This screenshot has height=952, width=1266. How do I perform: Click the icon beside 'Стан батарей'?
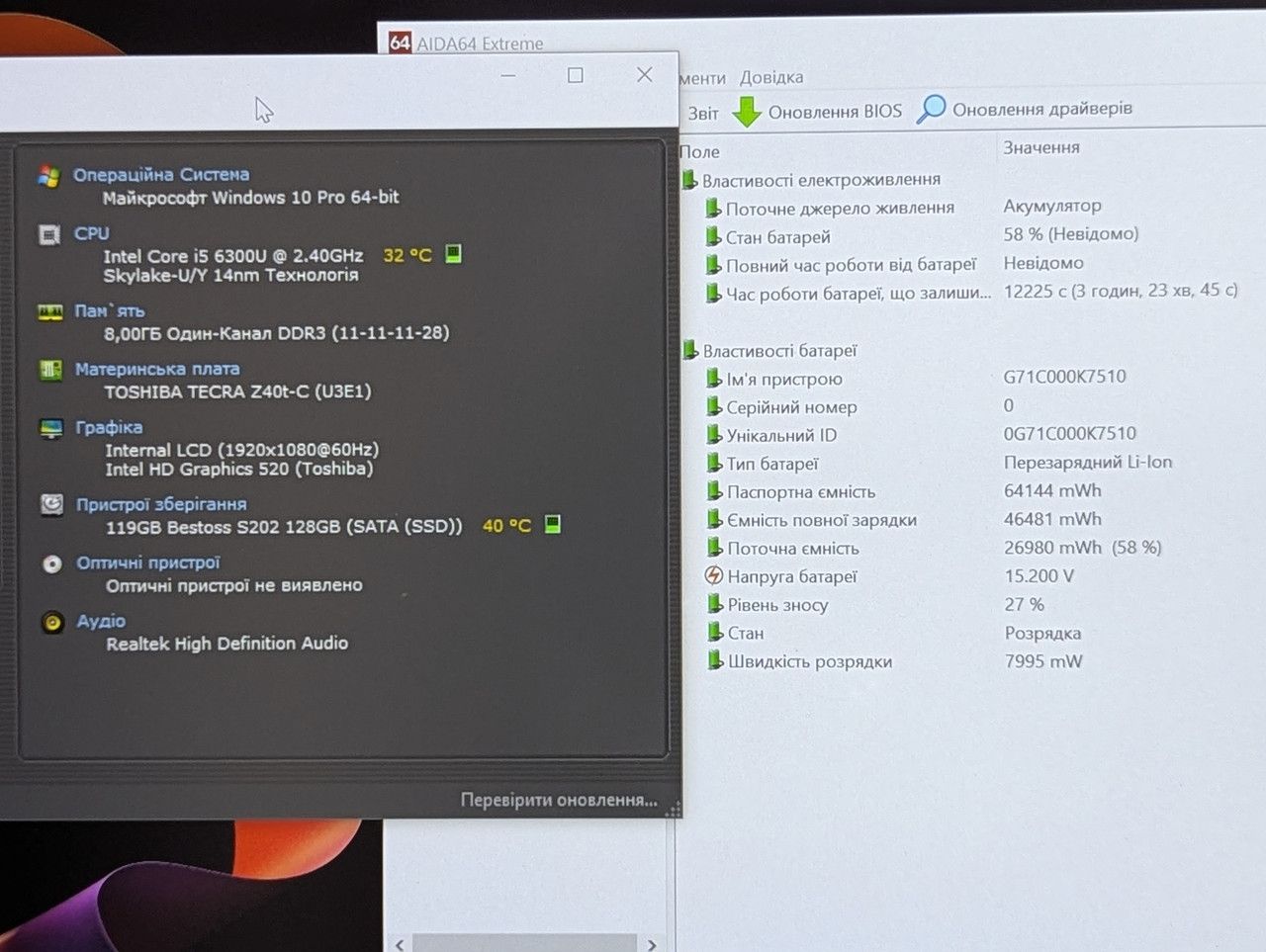tap(712, 236)
